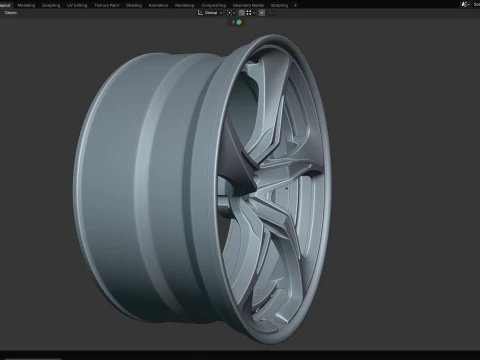480x360 pixels.
Task: Select the Layout workspace tab
Action: (6, 5)
